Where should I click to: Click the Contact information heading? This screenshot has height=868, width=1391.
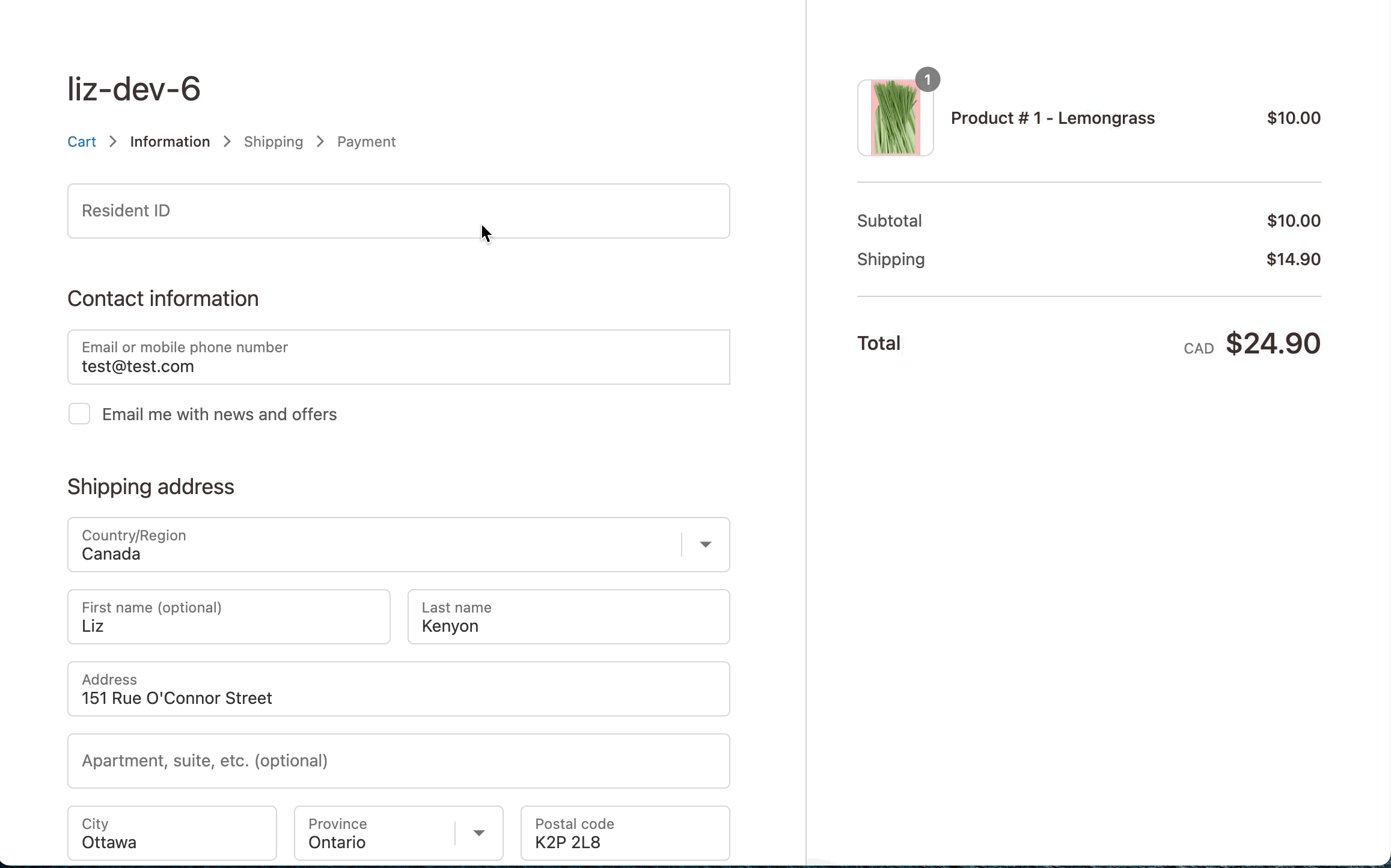[x=163, y=299]
